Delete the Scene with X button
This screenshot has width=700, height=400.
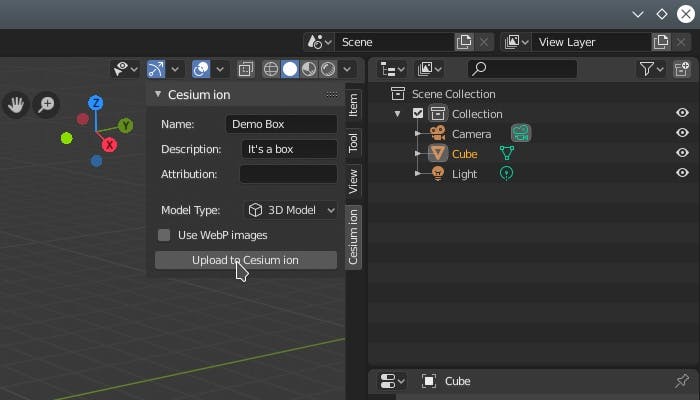(484, 42)
